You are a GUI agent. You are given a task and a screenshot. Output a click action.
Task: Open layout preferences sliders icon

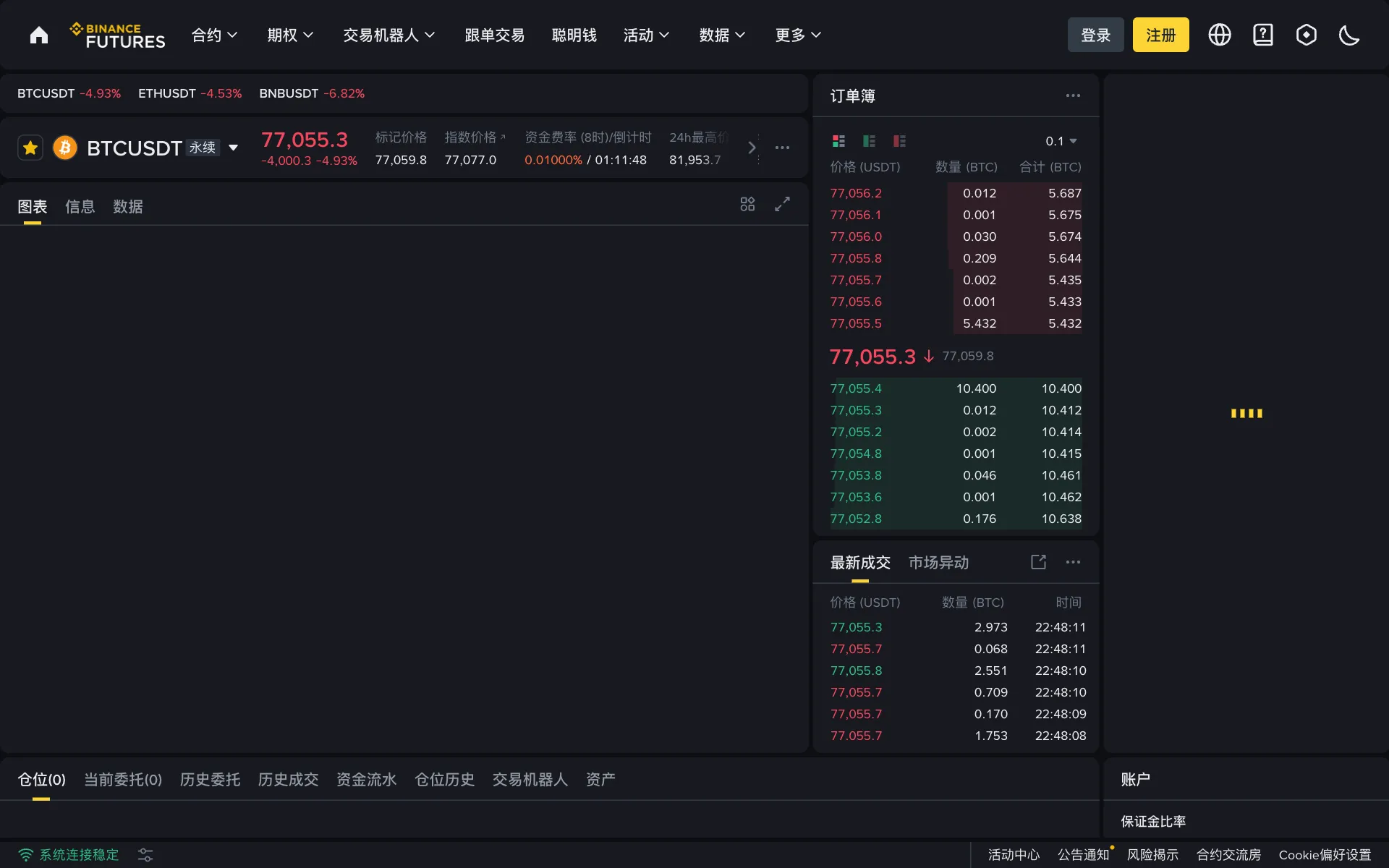tap(145, 855)
